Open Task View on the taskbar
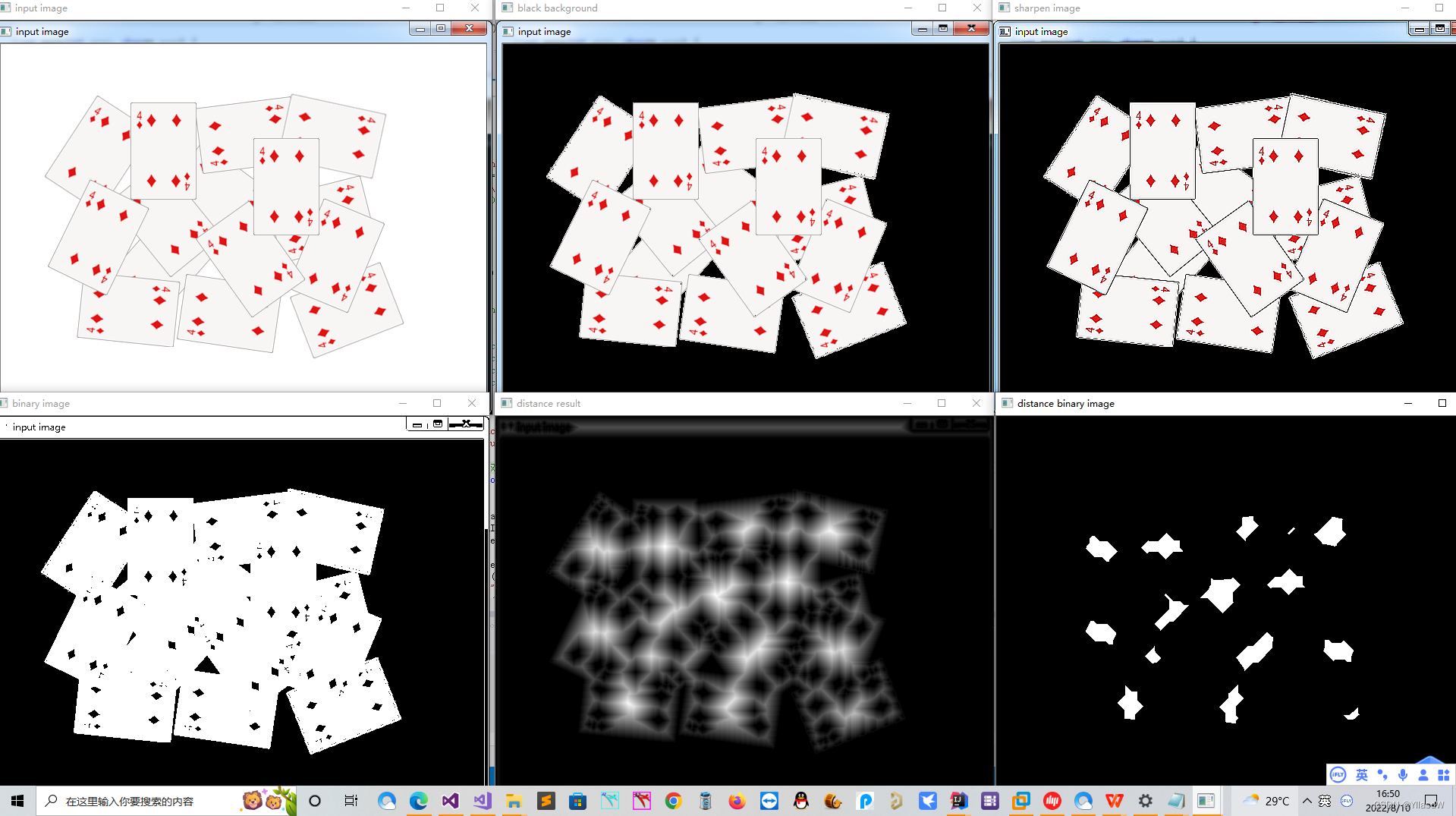 351,801
